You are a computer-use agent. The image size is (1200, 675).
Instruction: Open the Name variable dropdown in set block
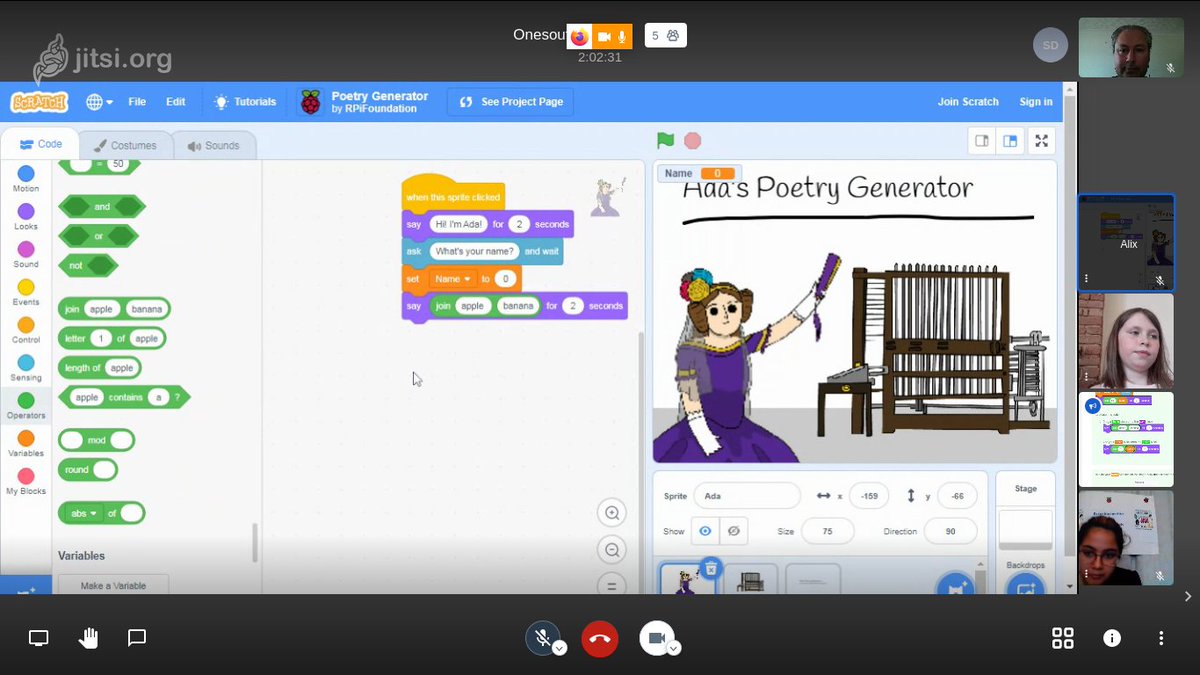[454, 279]
